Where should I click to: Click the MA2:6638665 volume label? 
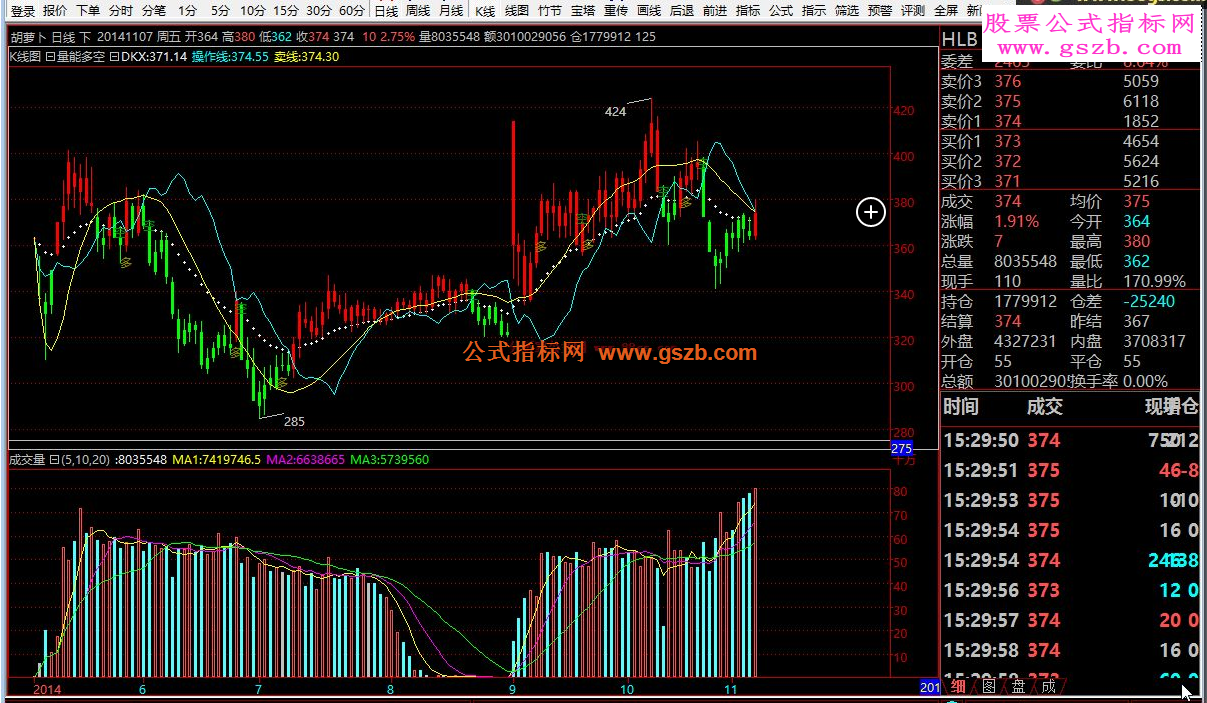[x=306, y=460]
